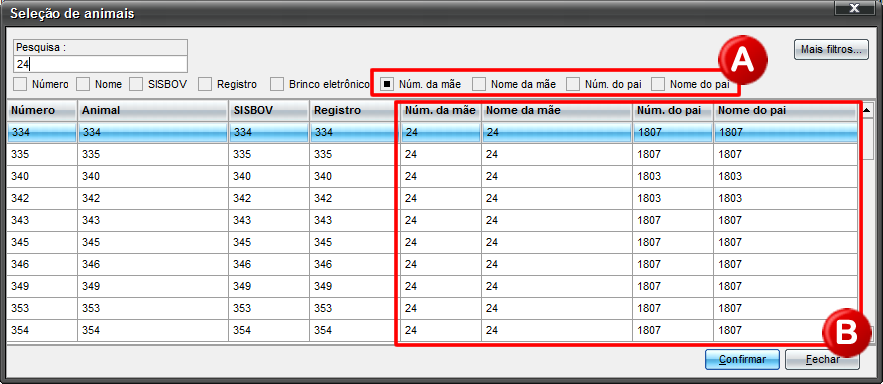
Task: Uncheck the Núm. da mãe checkbox
Action: [x=387, y=84]
